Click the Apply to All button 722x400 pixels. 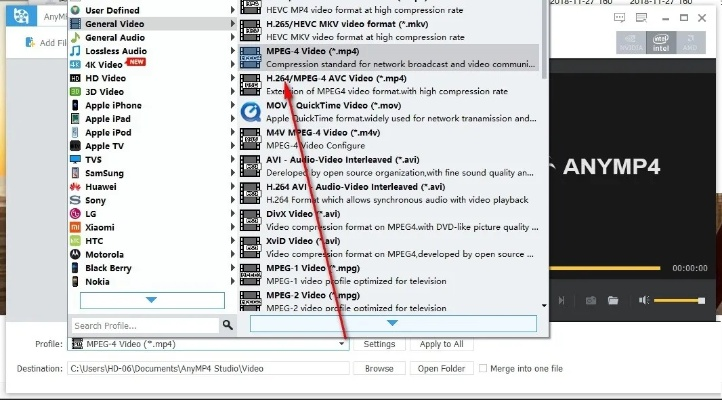[x=441, y=344]
